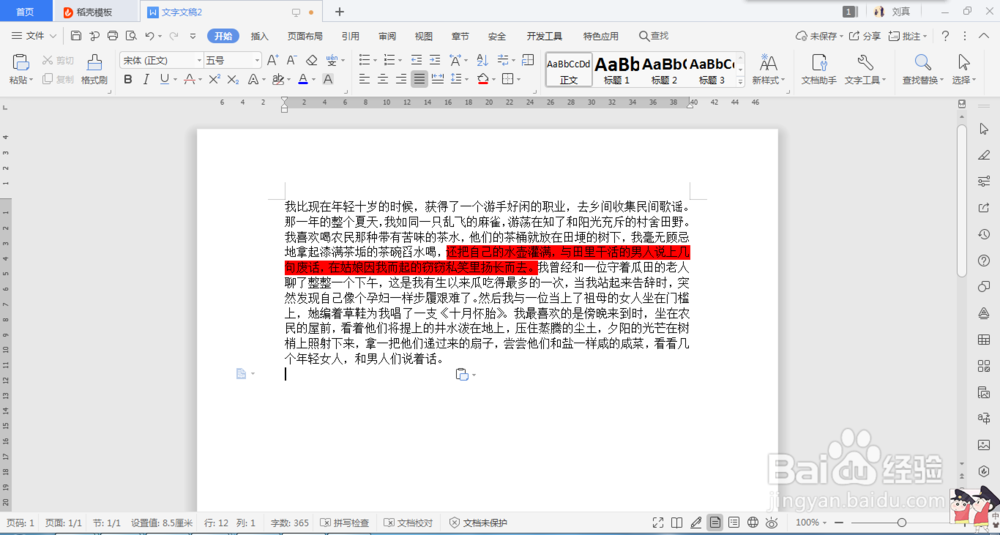Undo the last action

click(149, 36)
